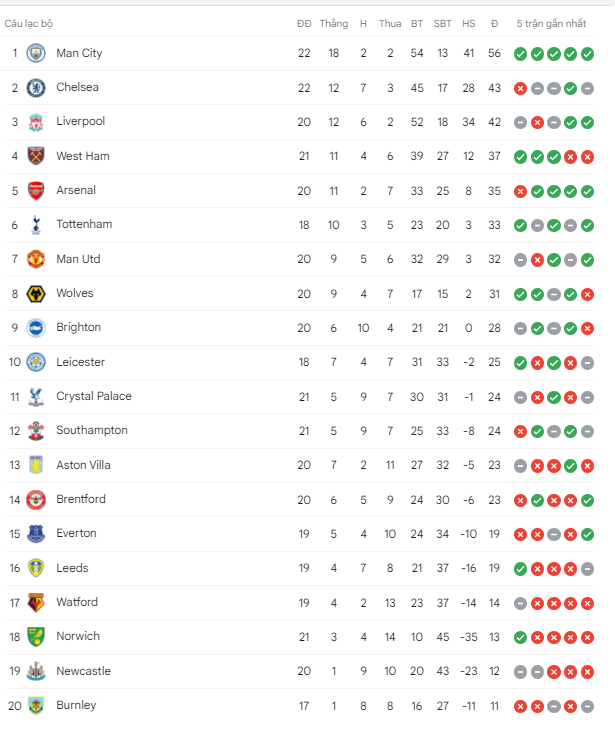615x730 pixels.
Task: Select the Everton row name
Action: click(x=76, y=533)
